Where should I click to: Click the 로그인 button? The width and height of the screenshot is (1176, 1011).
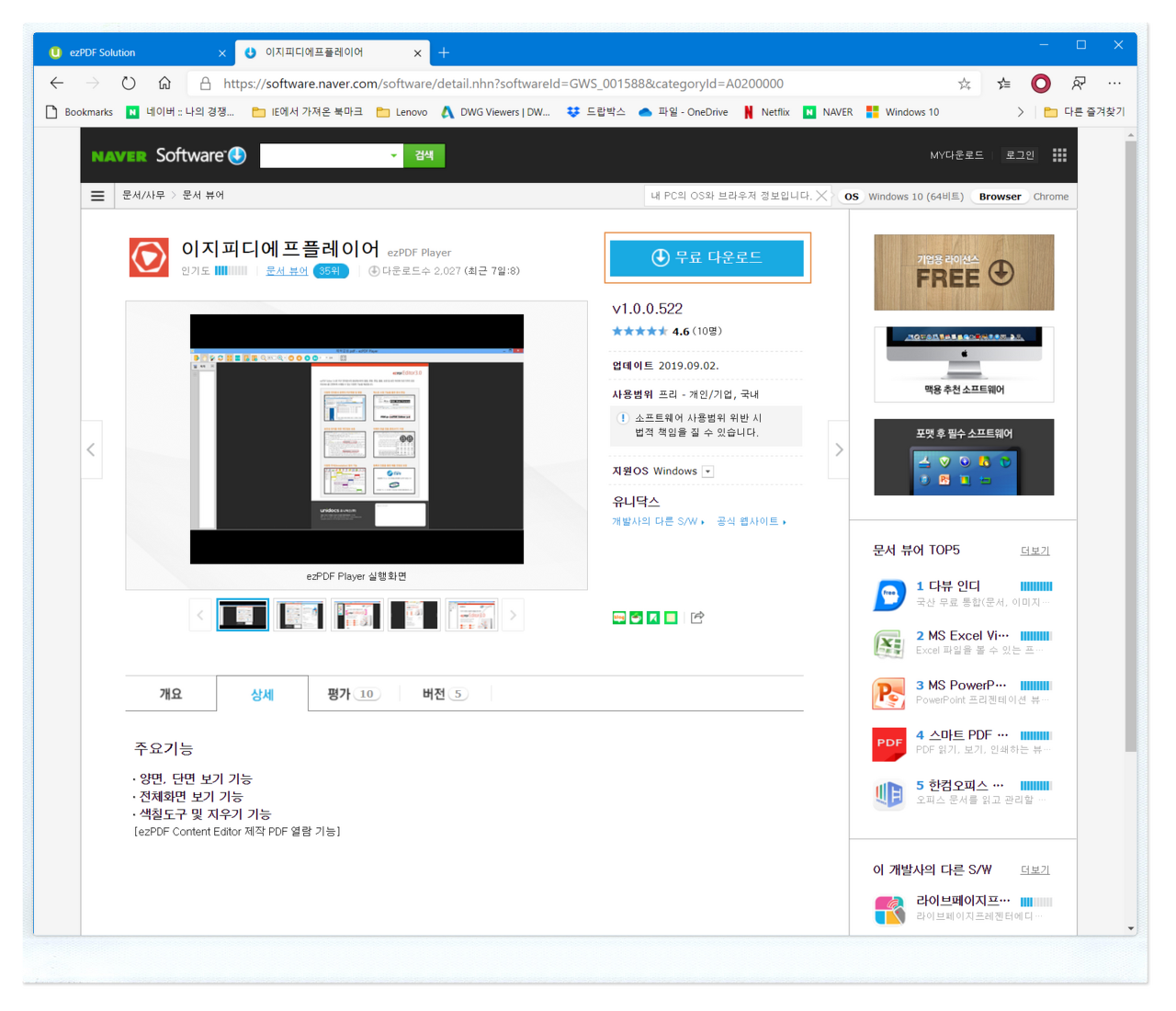click(1020, 155)
